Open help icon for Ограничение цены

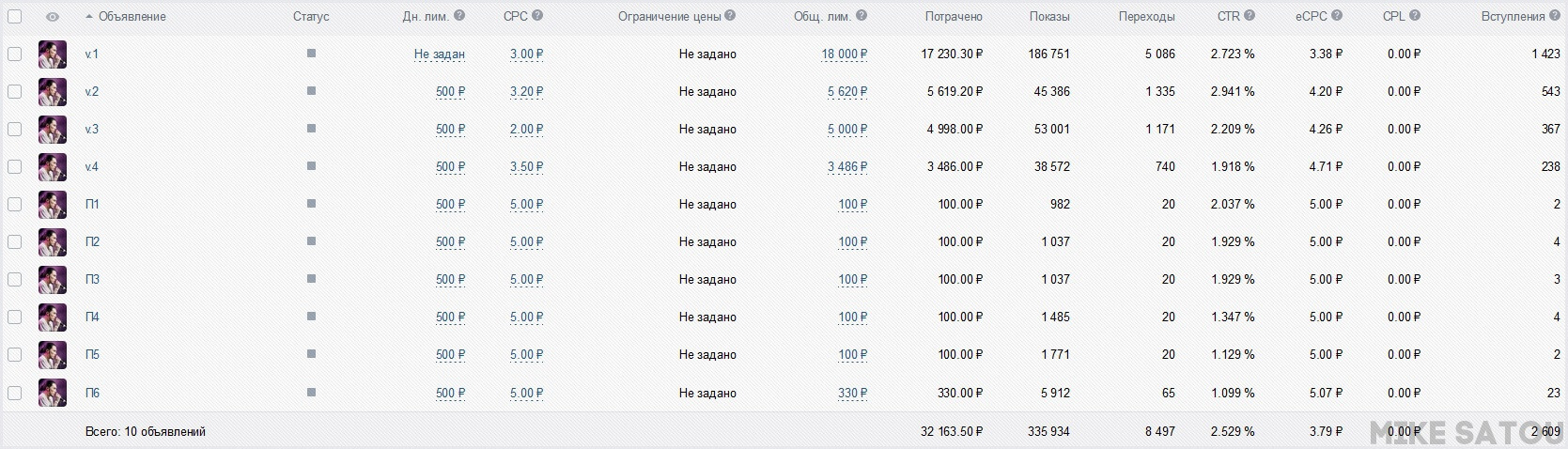730,16
